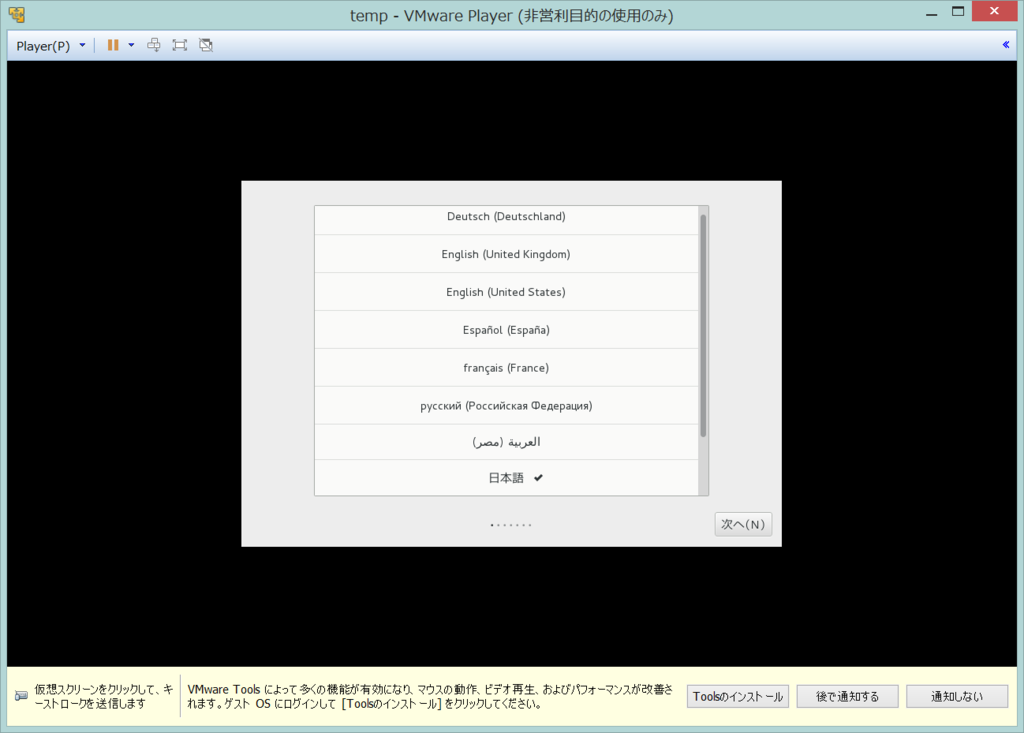Select the checked 日本語 language row
The image size is (1024, 733).
coord(506,478)
